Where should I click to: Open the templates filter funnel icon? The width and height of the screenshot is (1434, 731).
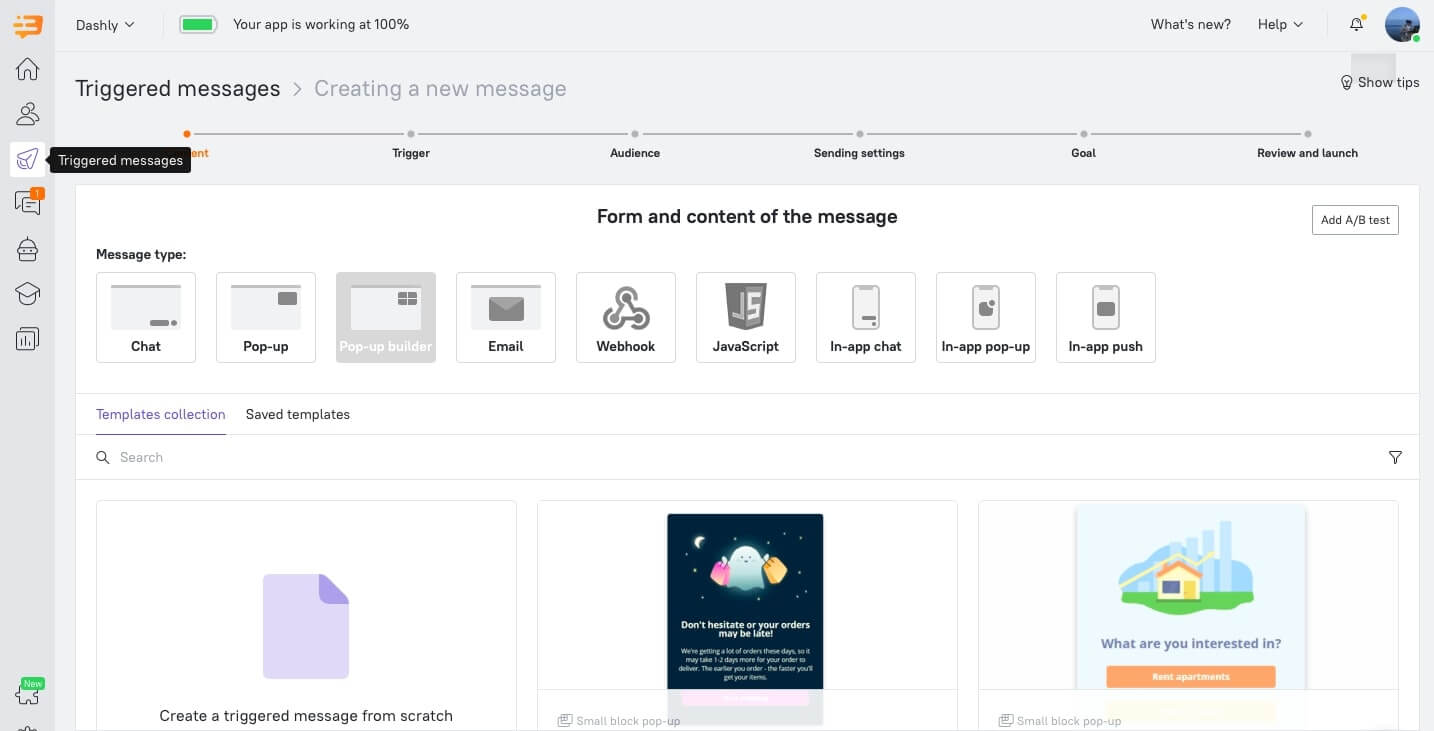(x=1395, y=457)
